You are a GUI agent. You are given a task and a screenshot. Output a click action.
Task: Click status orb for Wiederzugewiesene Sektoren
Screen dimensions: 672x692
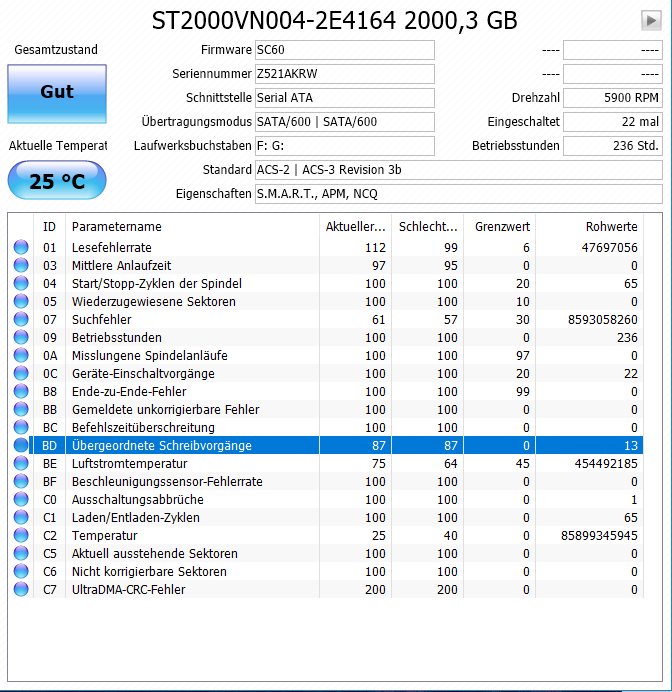21,301
